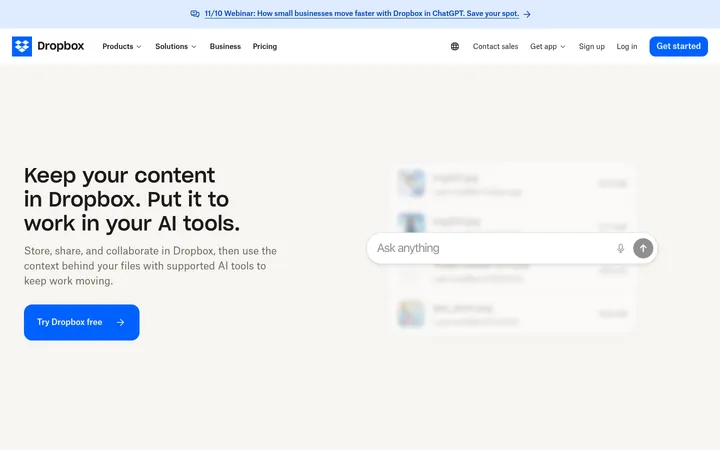The height and width of the screenshot is (450, 720).
Task: Click Contact sales link
Action: [495, 46]
